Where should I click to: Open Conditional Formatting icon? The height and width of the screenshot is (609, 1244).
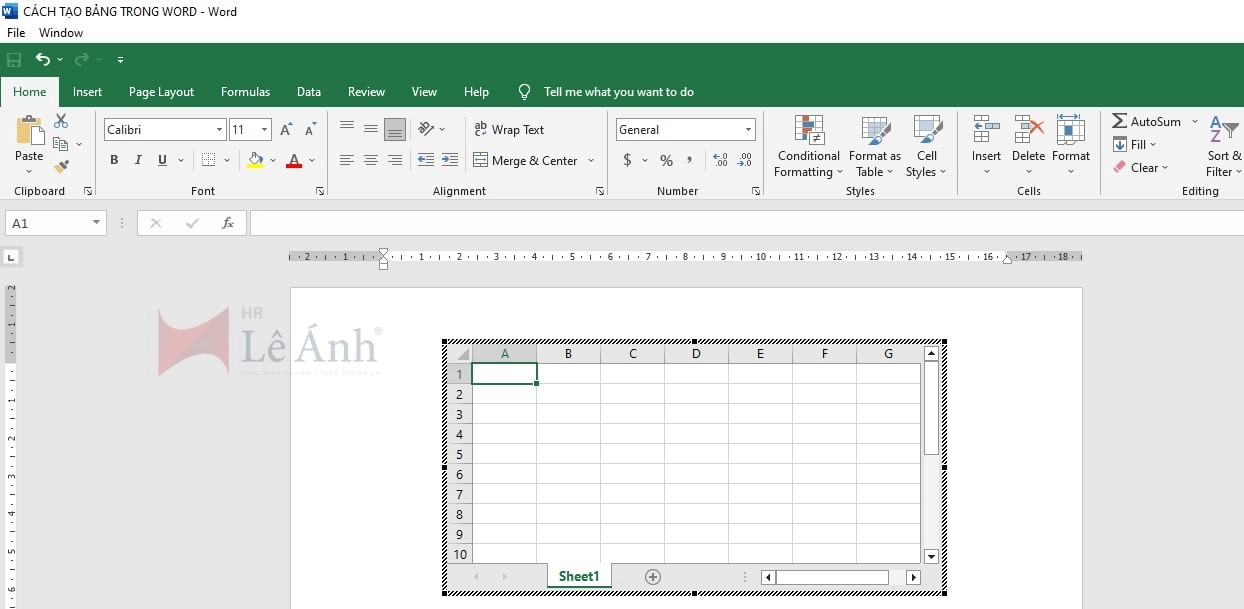(x=808, y=130)
